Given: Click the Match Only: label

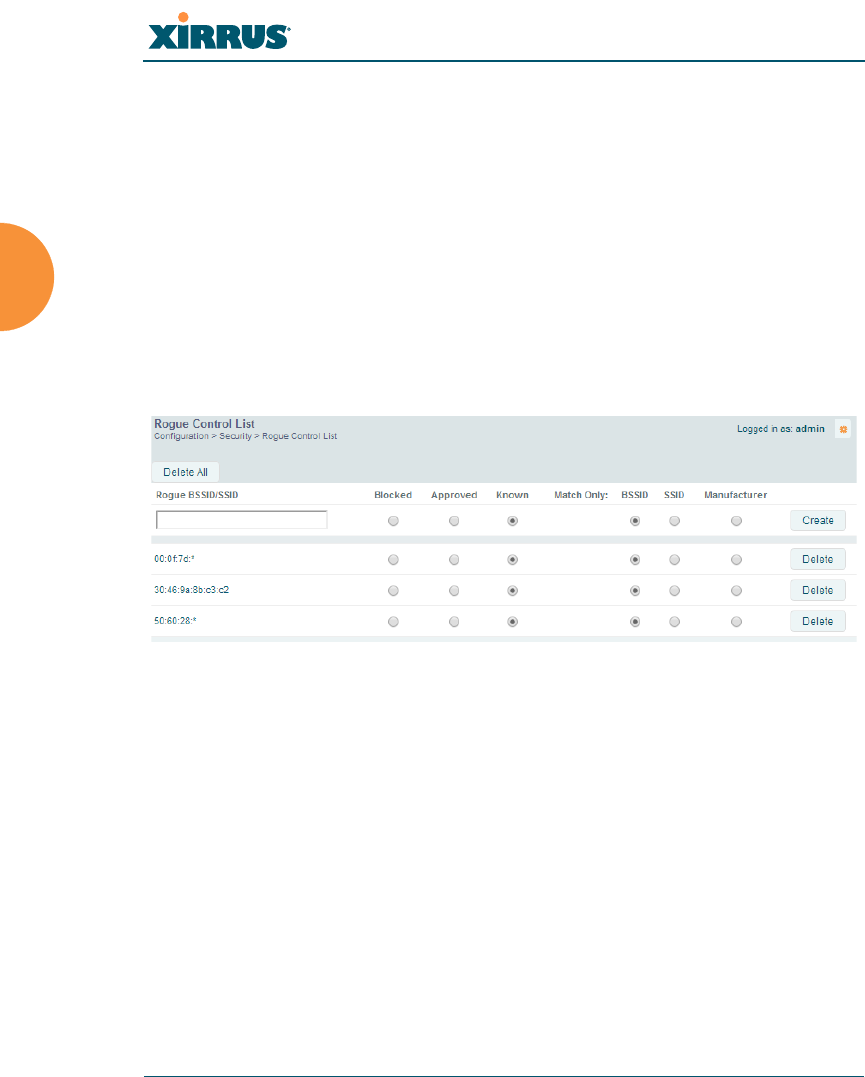Looking at the screenshot, I should coord(581,495).
